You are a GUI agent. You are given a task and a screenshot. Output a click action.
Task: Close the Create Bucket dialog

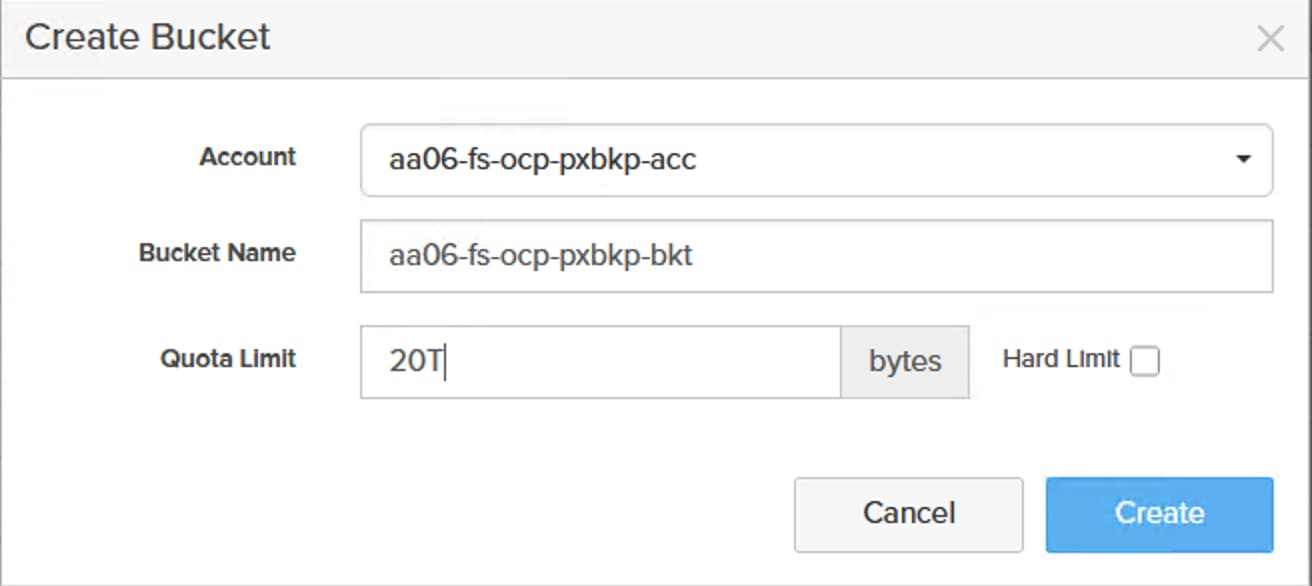click(x=1270, y=39)
